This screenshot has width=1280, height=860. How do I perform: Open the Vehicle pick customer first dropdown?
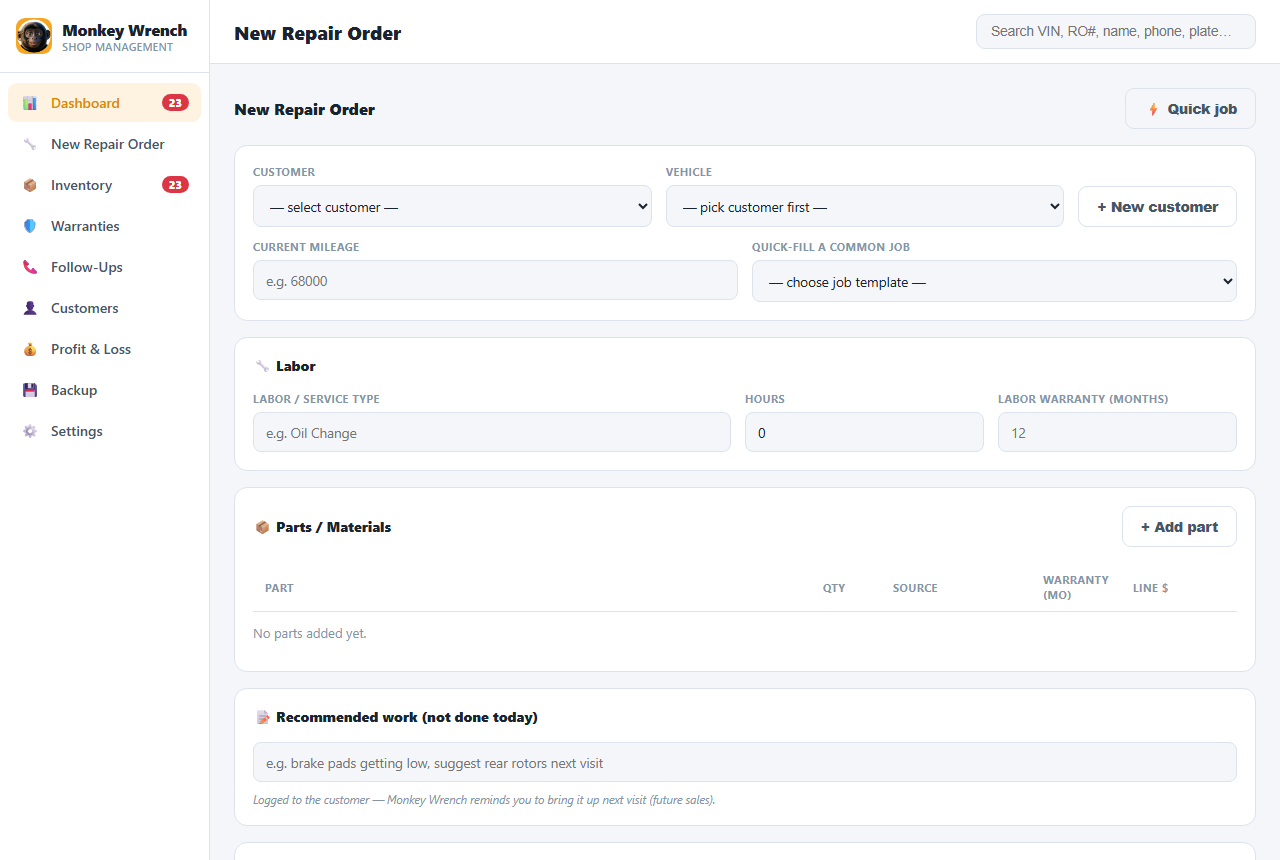point(865,207)
